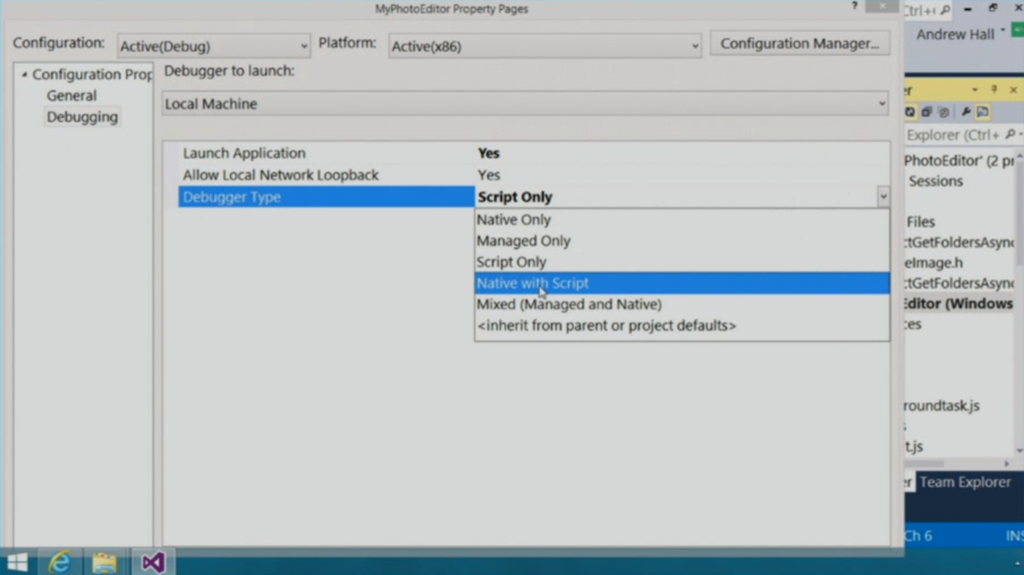
Task: Open Internet Explorer from the taskbar
Action: tap(59, 562)
